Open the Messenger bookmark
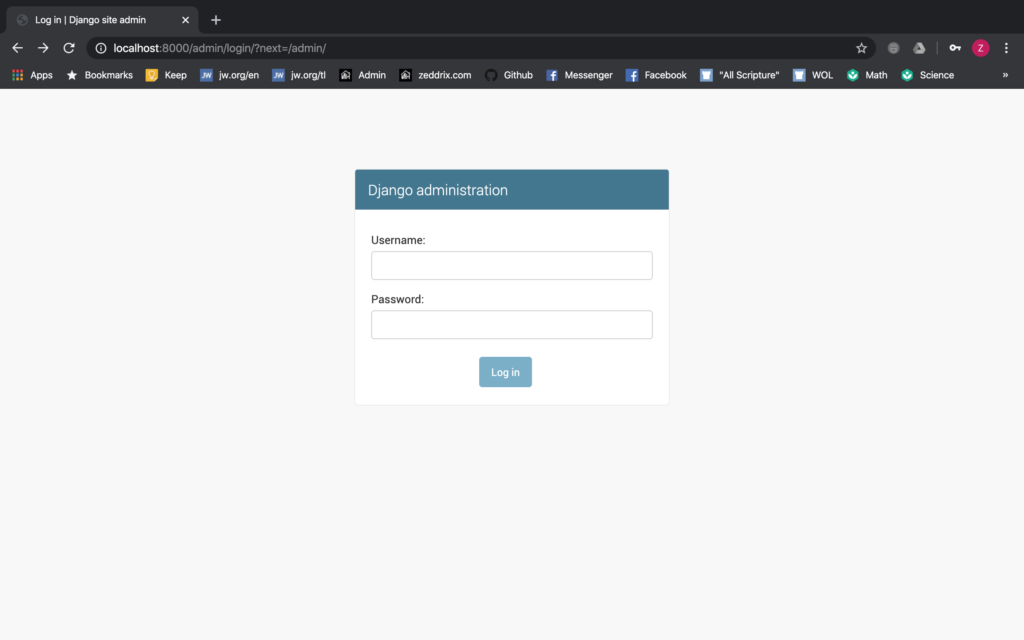This screenshot has height=640, width=1024. point(579,75)
